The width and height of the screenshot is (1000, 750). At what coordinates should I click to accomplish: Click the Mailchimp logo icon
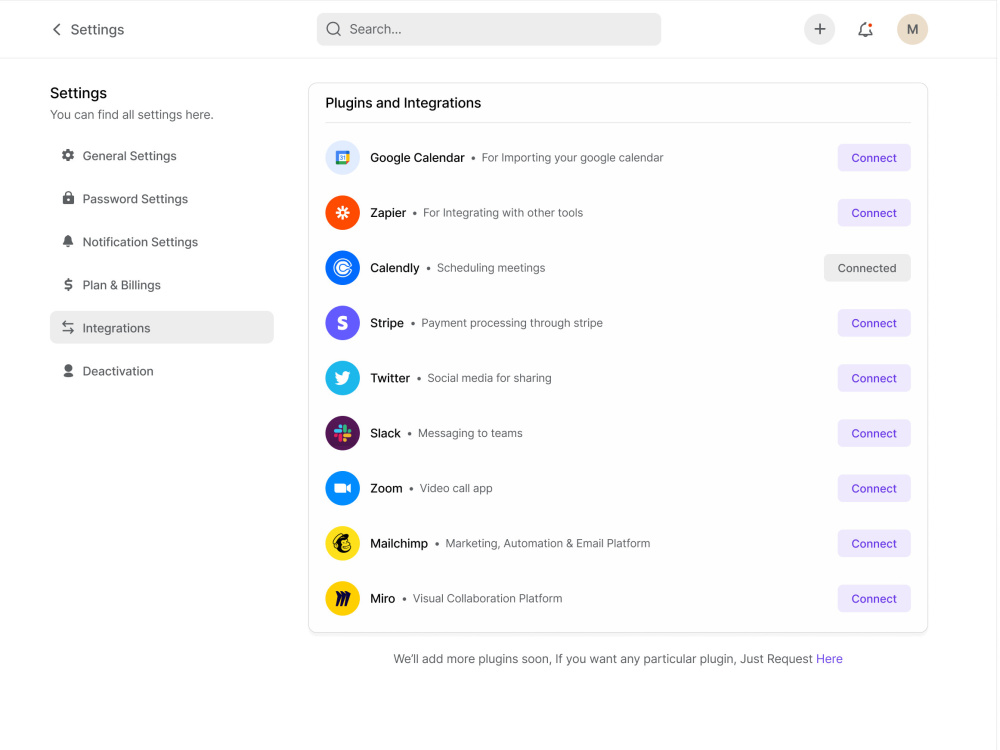tap(342, 543)
